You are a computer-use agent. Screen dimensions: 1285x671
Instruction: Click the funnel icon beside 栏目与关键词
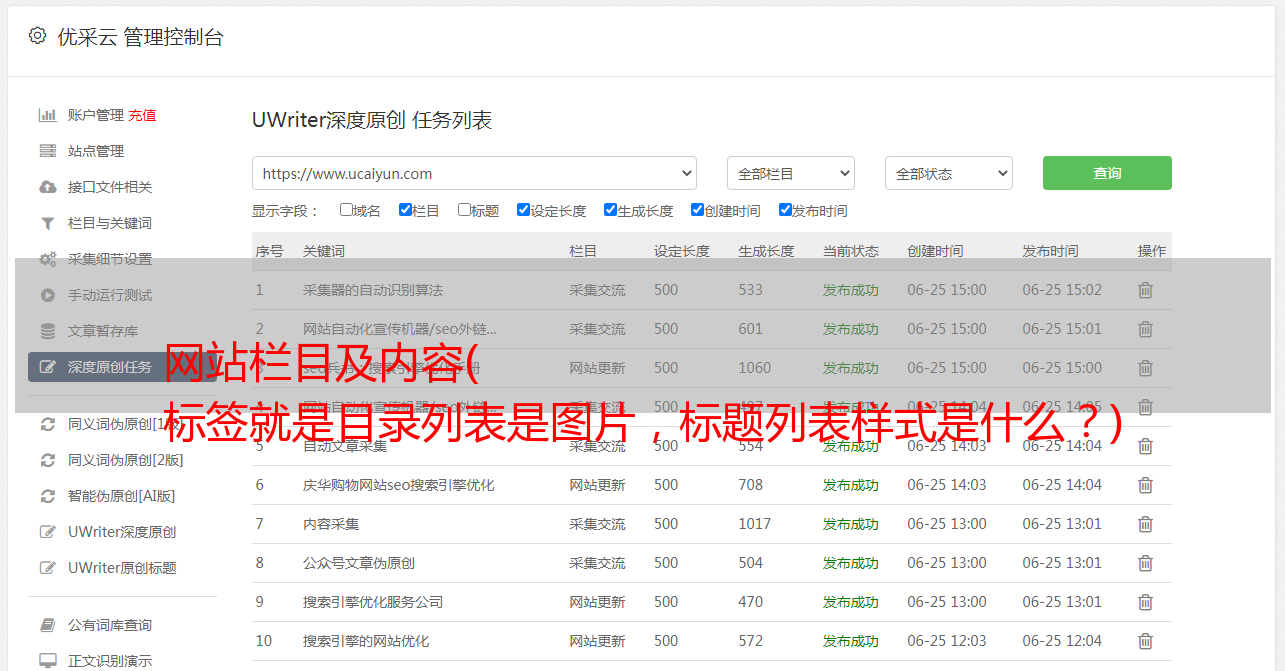(47, 223)
